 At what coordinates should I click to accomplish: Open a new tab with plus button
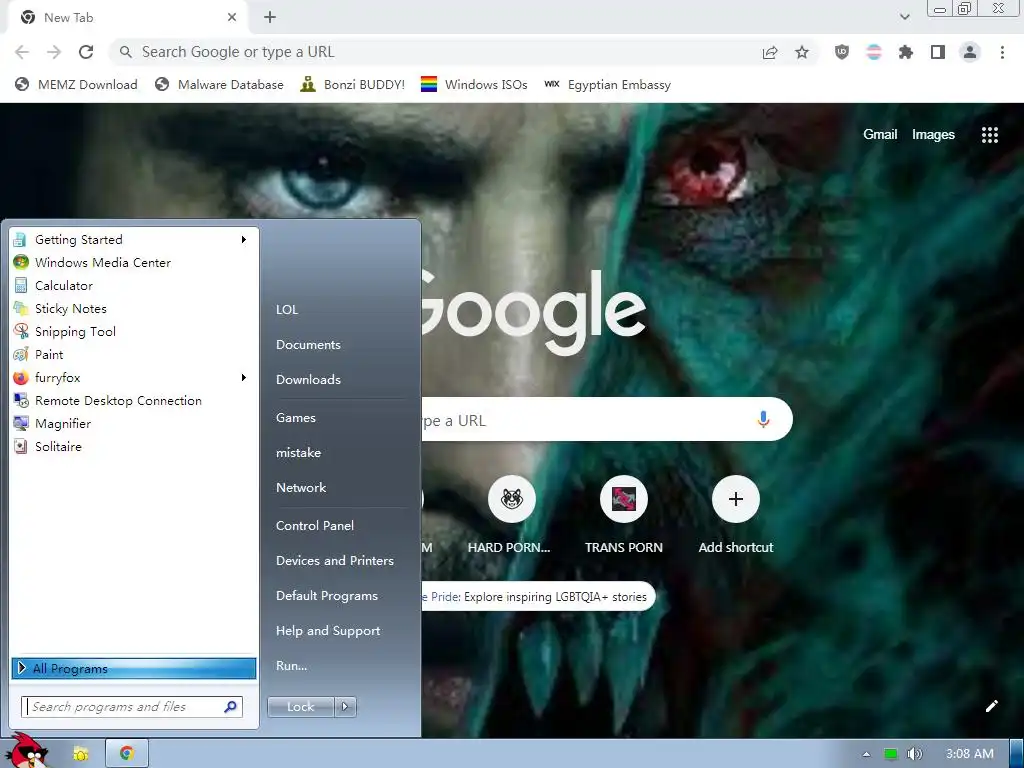pos(270,18)
